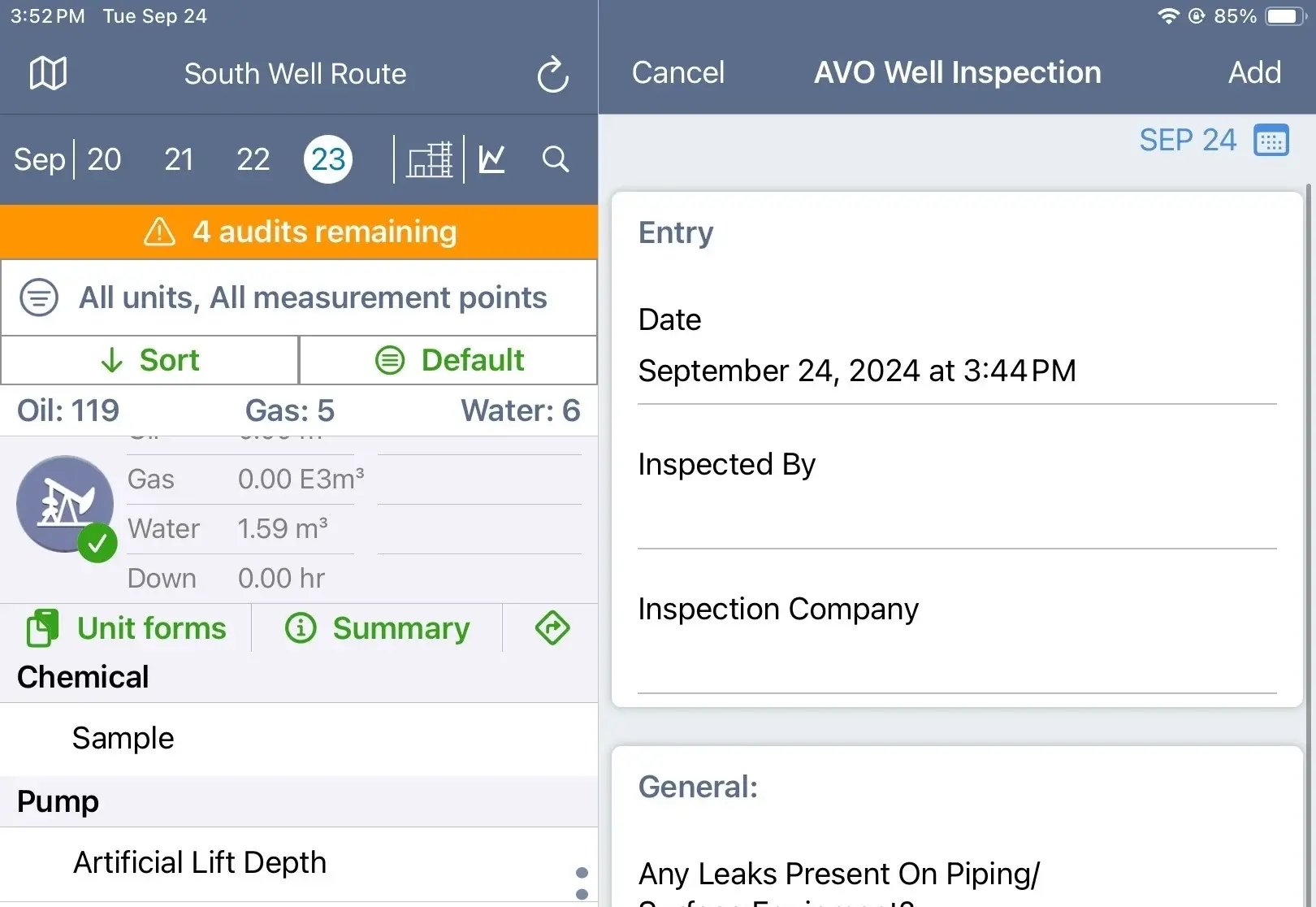
Task: Cancel the AVO Well Inspection form
Action: click(x=677, y=72)
